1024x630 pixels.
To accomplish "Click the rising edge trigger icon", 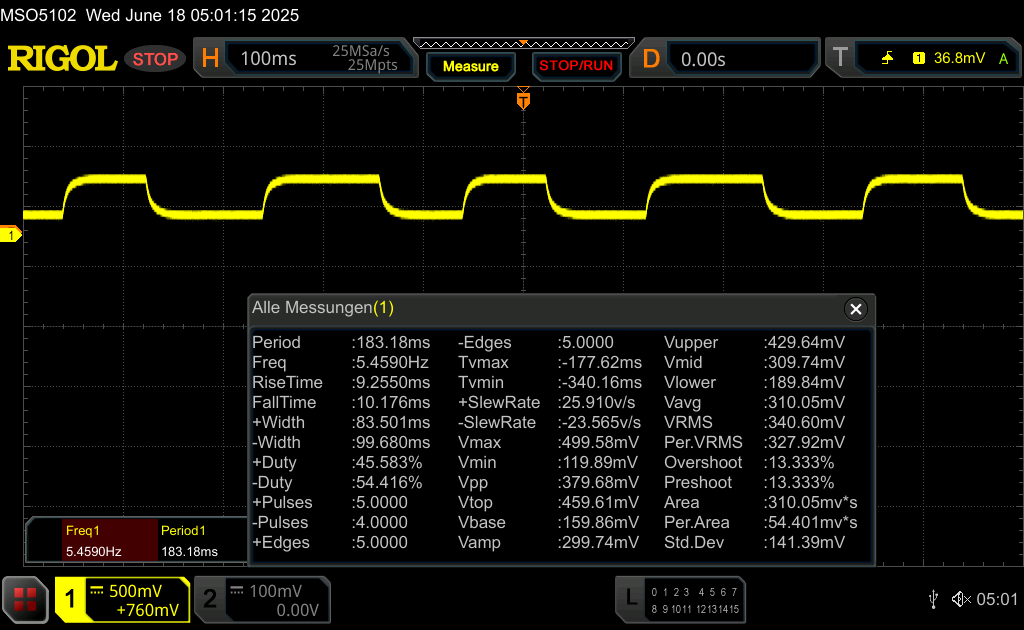I will 887,58.
